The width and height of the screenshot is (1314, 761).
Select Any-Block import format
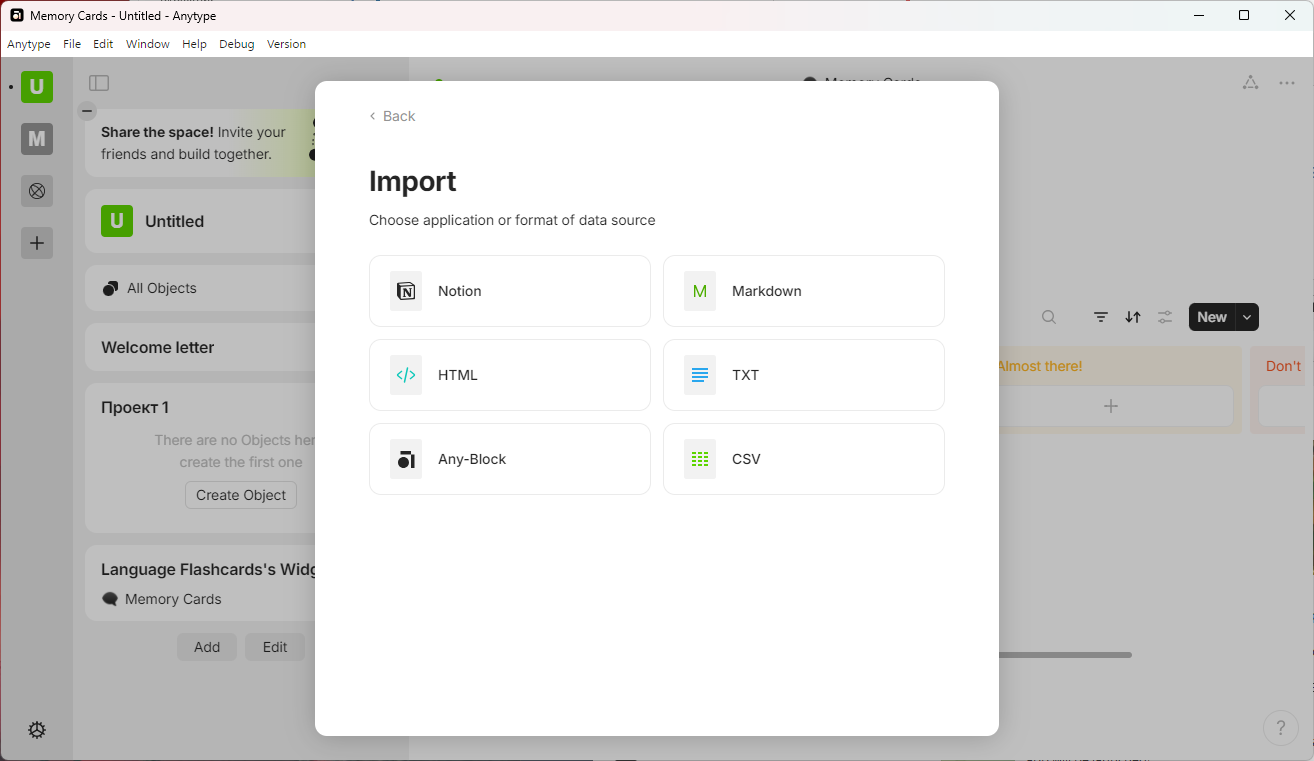[x=509, y=459]
